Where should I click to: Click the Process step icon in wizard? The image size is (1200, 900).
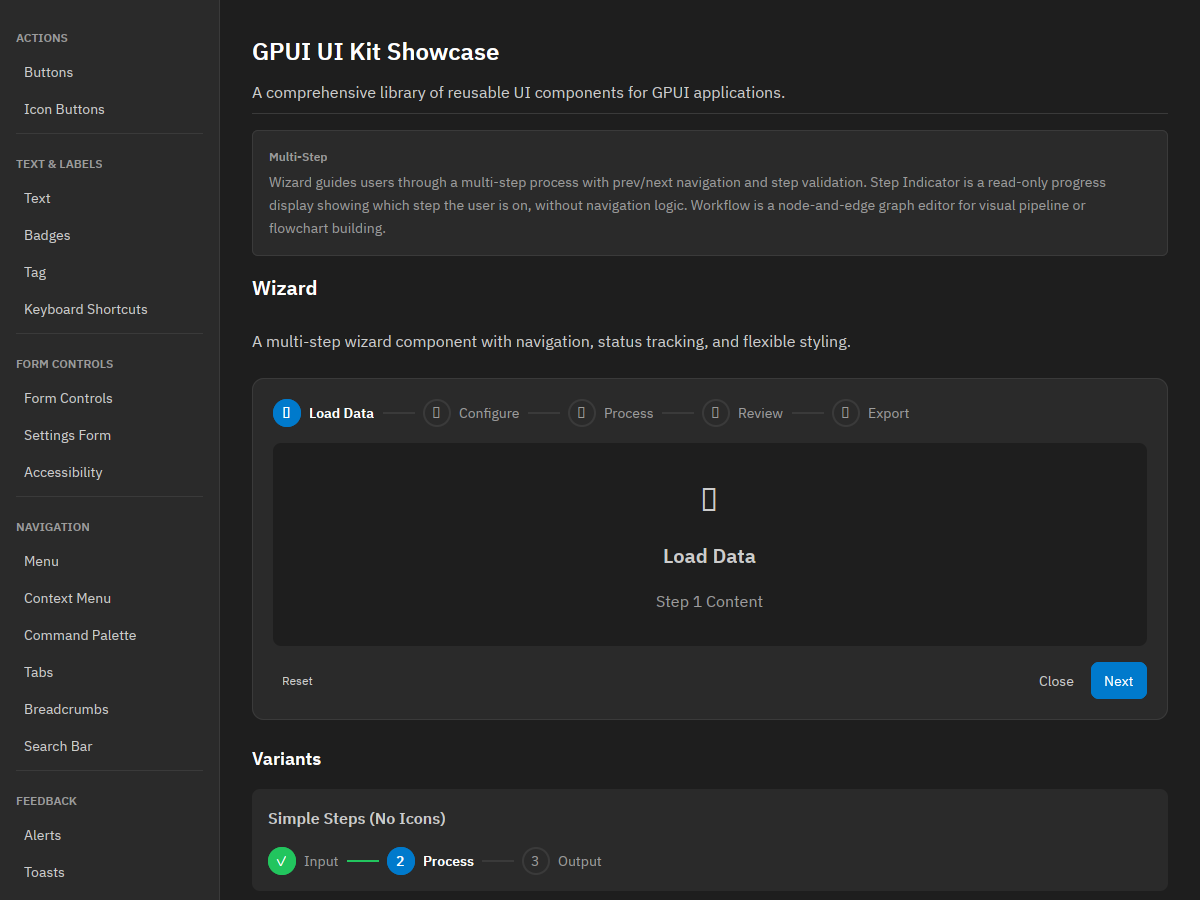pyautogui.click(x=582, y=413)
